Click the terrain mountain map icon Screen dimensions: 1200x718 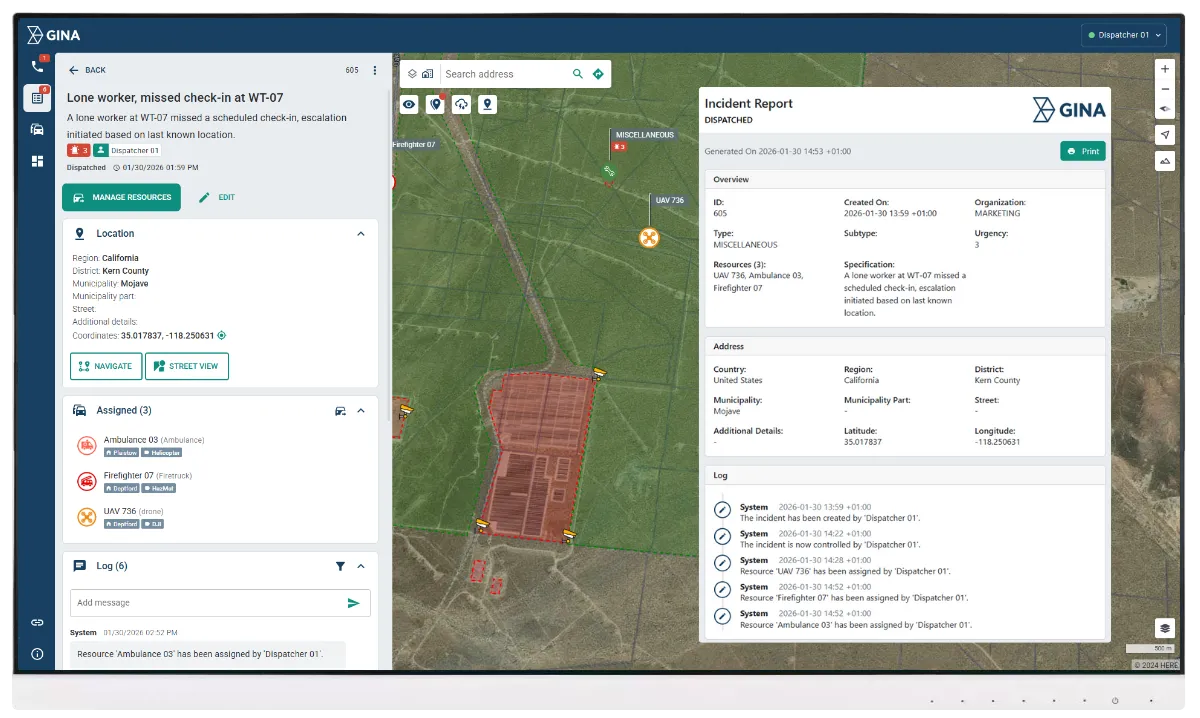1165,160
